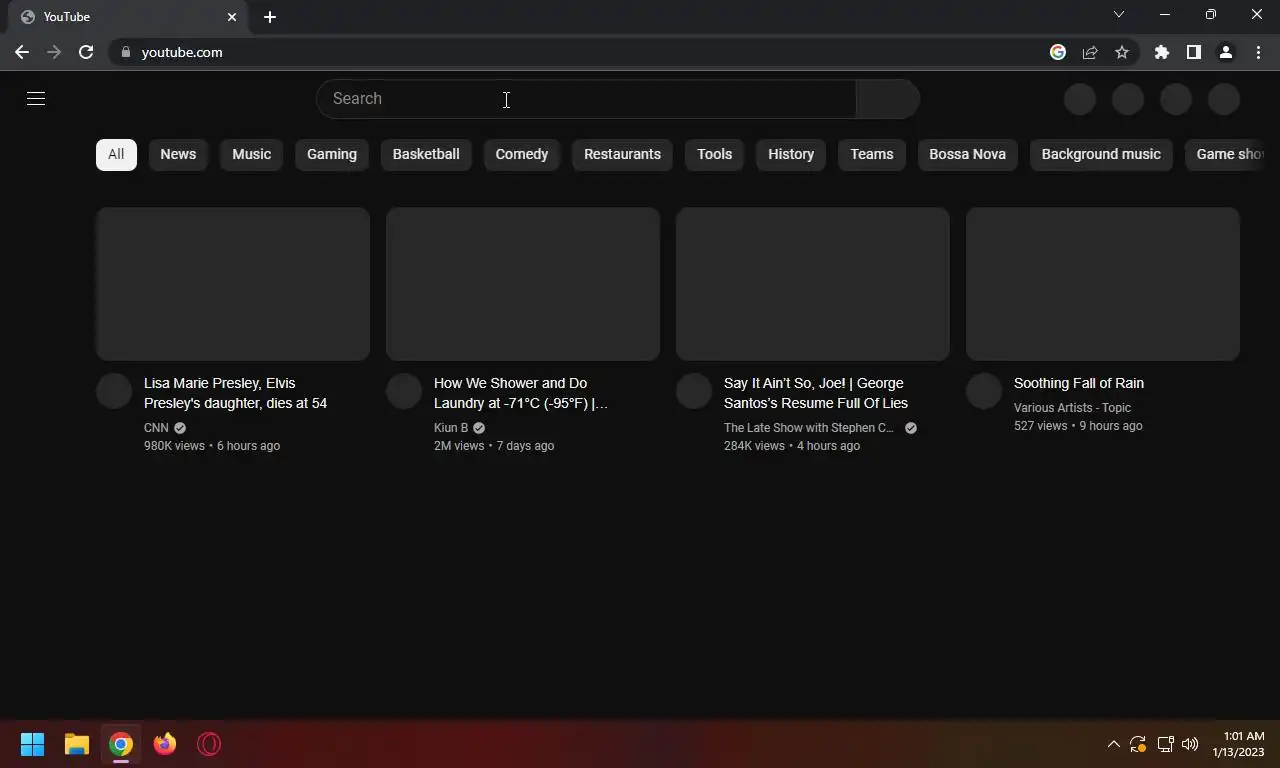
Task: Click the verified badge next to CNN
Action: (180, 428)
